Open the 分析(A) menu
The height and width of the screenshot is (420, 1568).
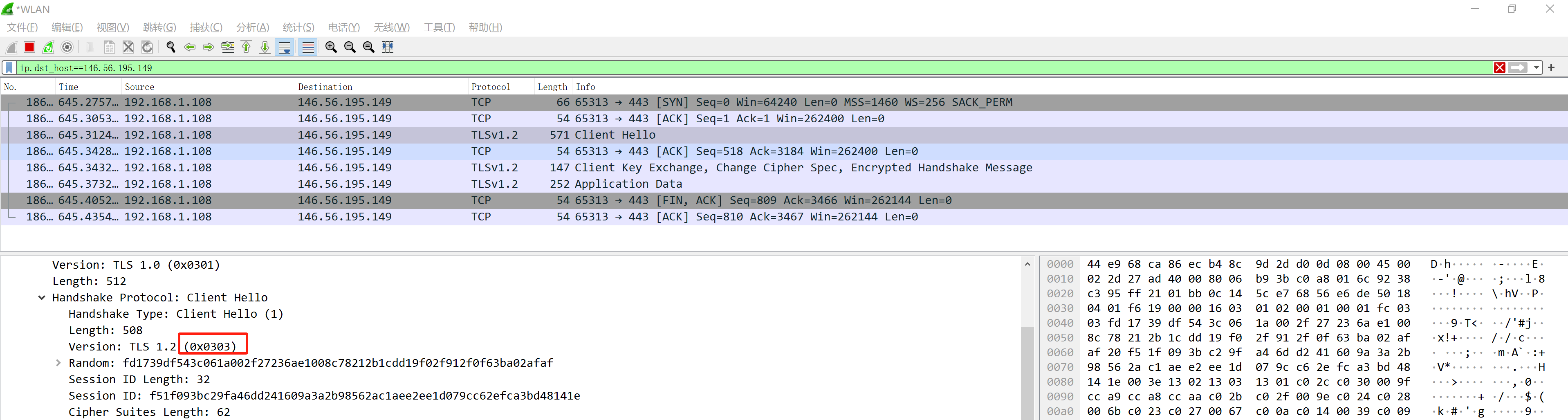[253, 27]
